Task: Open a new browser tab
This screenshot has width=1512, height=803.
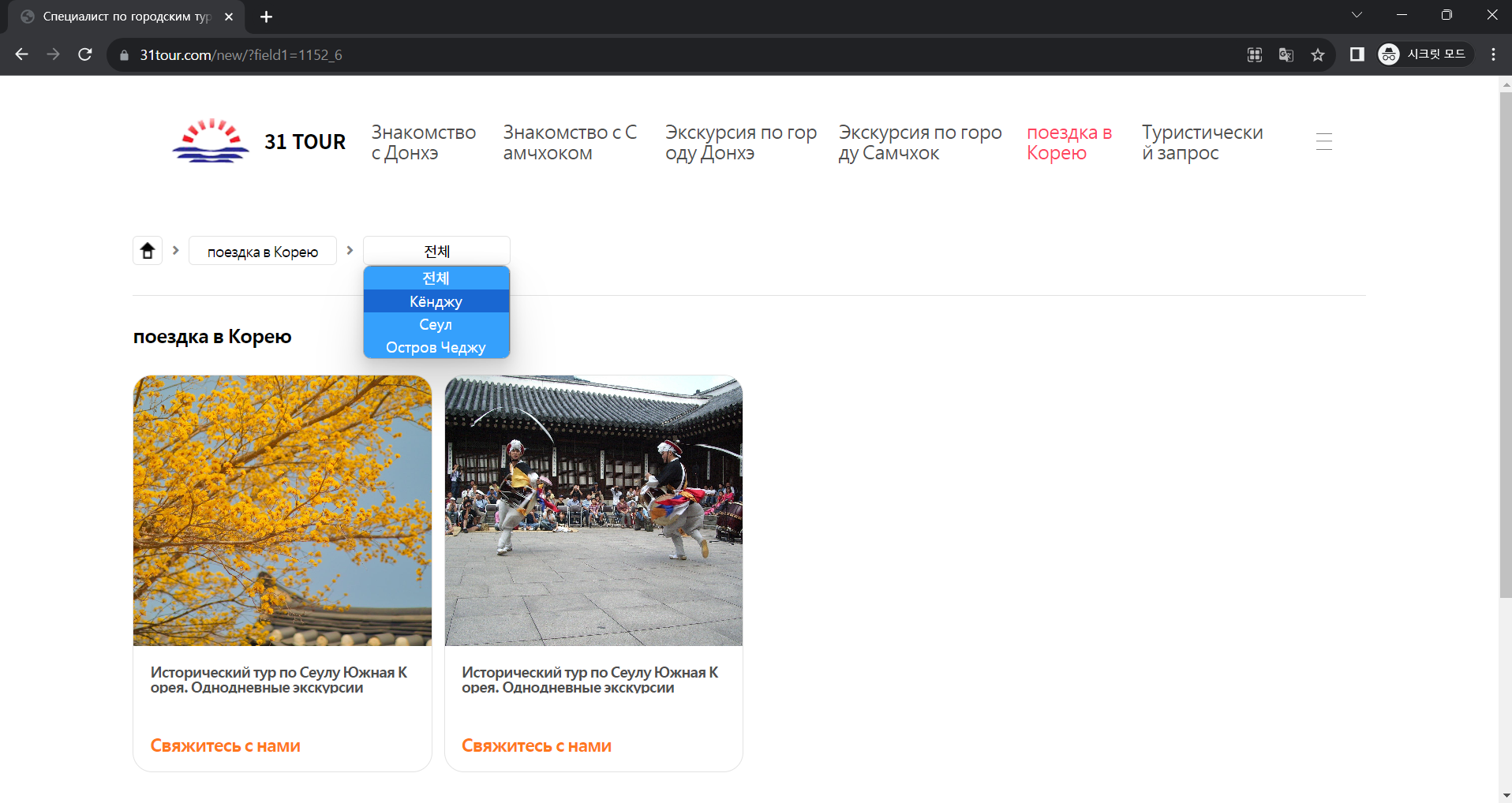Action: 267,17
